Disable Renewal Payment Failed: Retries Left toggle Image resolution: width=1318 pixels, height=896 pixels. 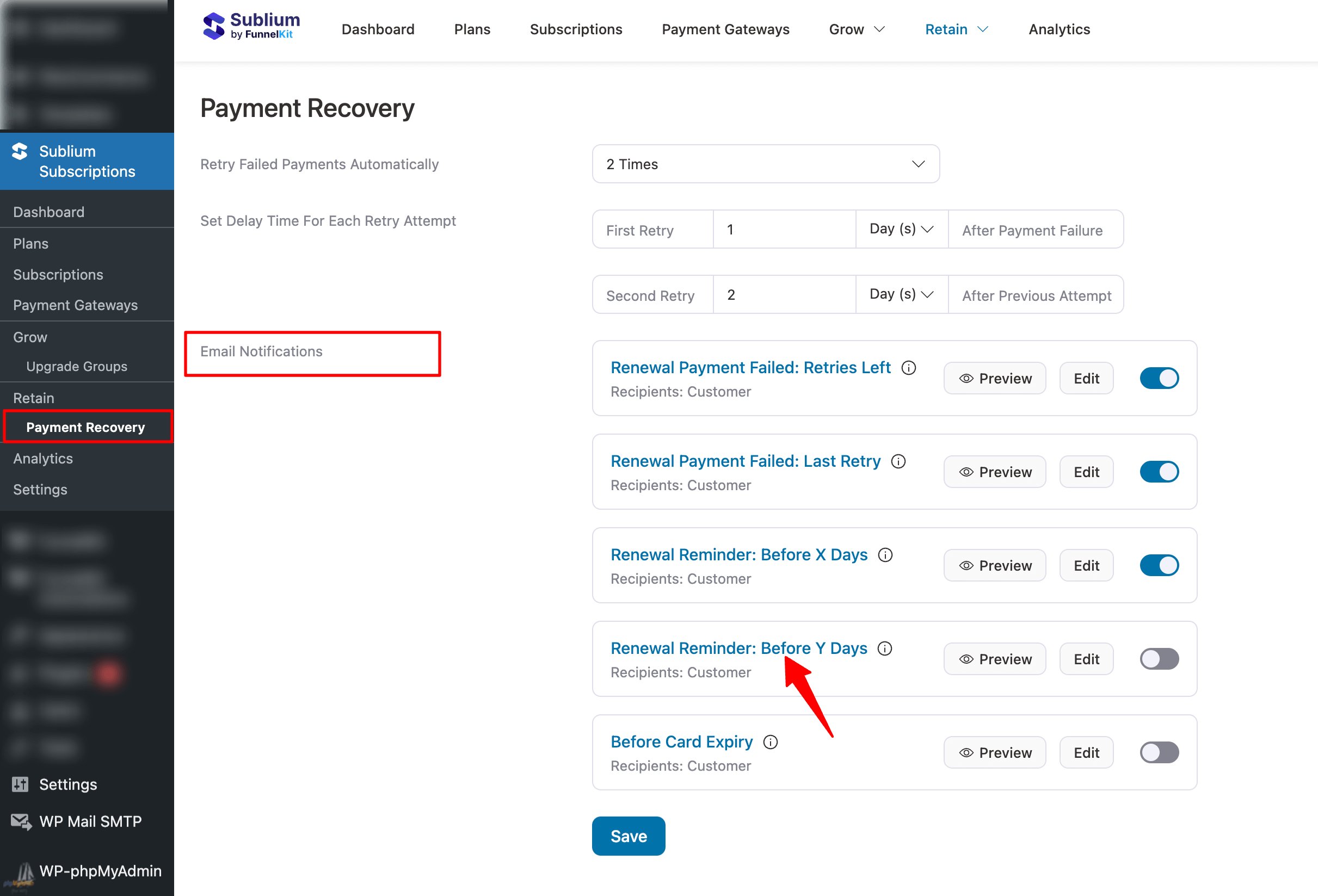coord(1159,378)
